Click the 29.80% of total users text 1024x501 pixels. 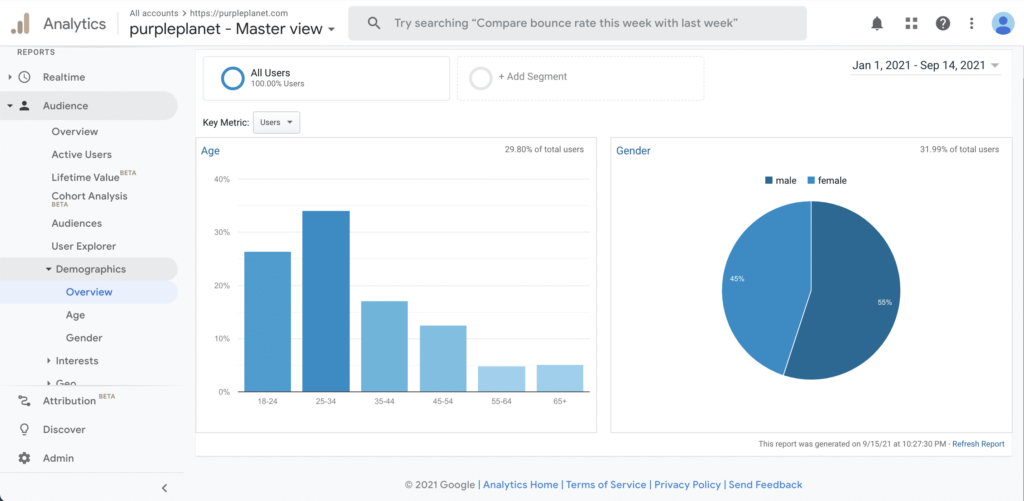click(544, 150)
